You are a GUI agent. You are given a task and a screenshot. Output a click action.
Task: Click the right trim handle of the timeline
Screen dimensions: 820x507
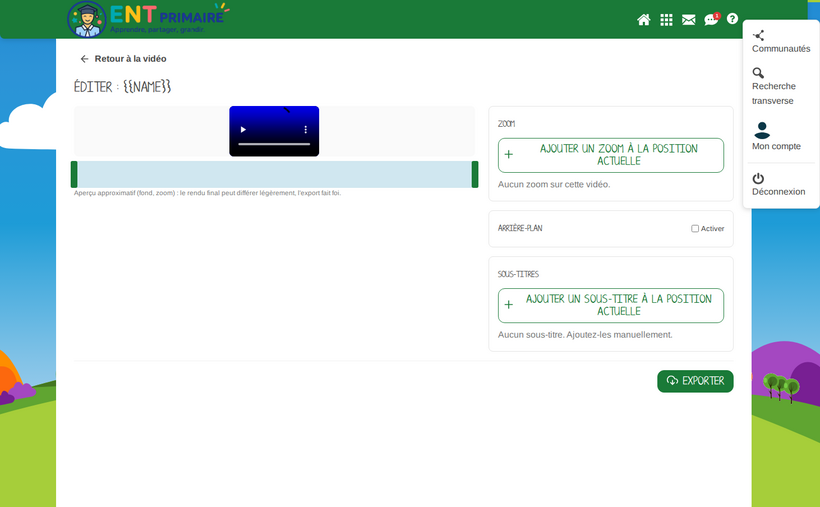coord(475,174)
